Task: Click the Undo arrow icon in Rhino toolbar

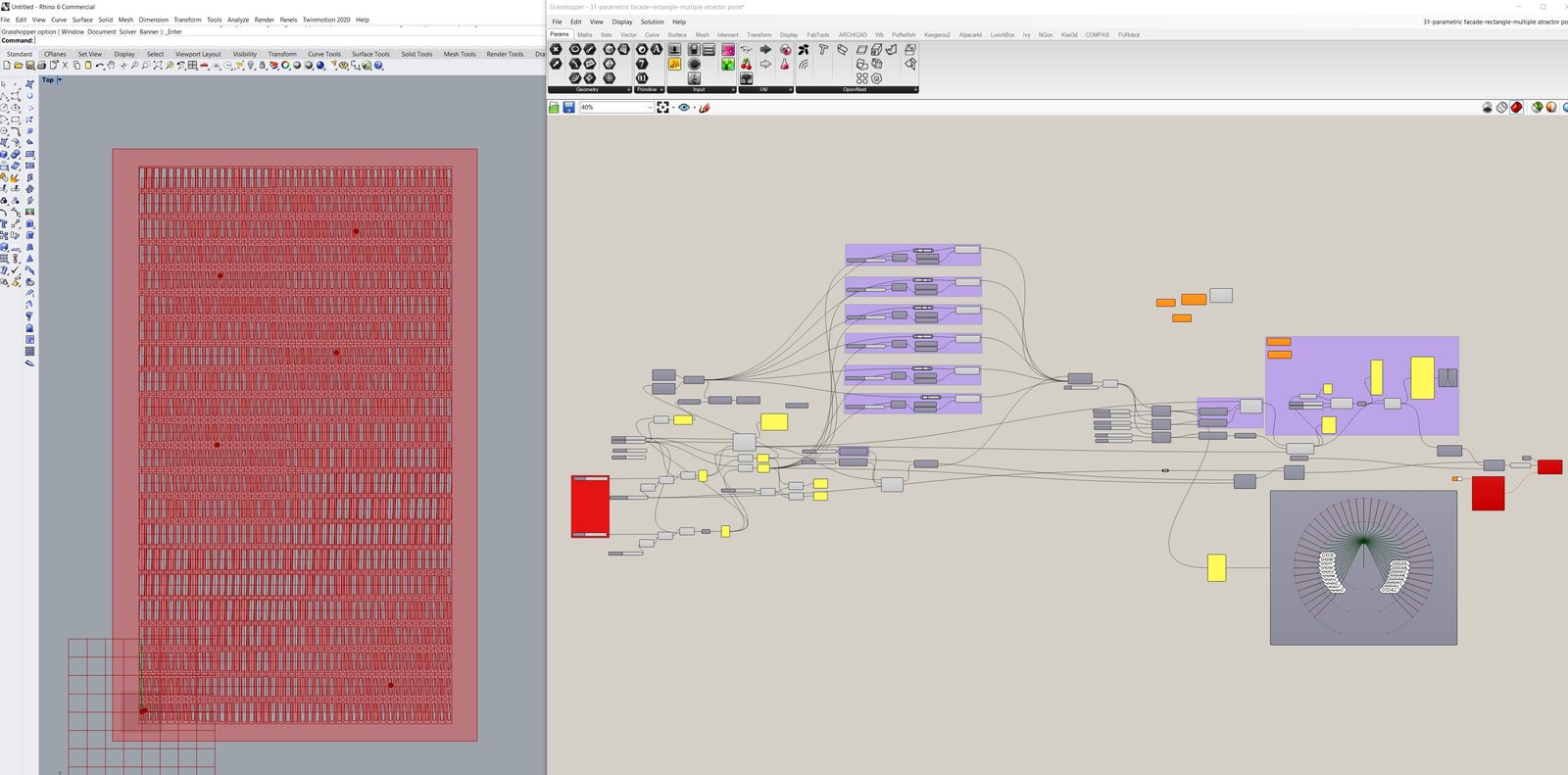Action: click(x=99, y=66)
